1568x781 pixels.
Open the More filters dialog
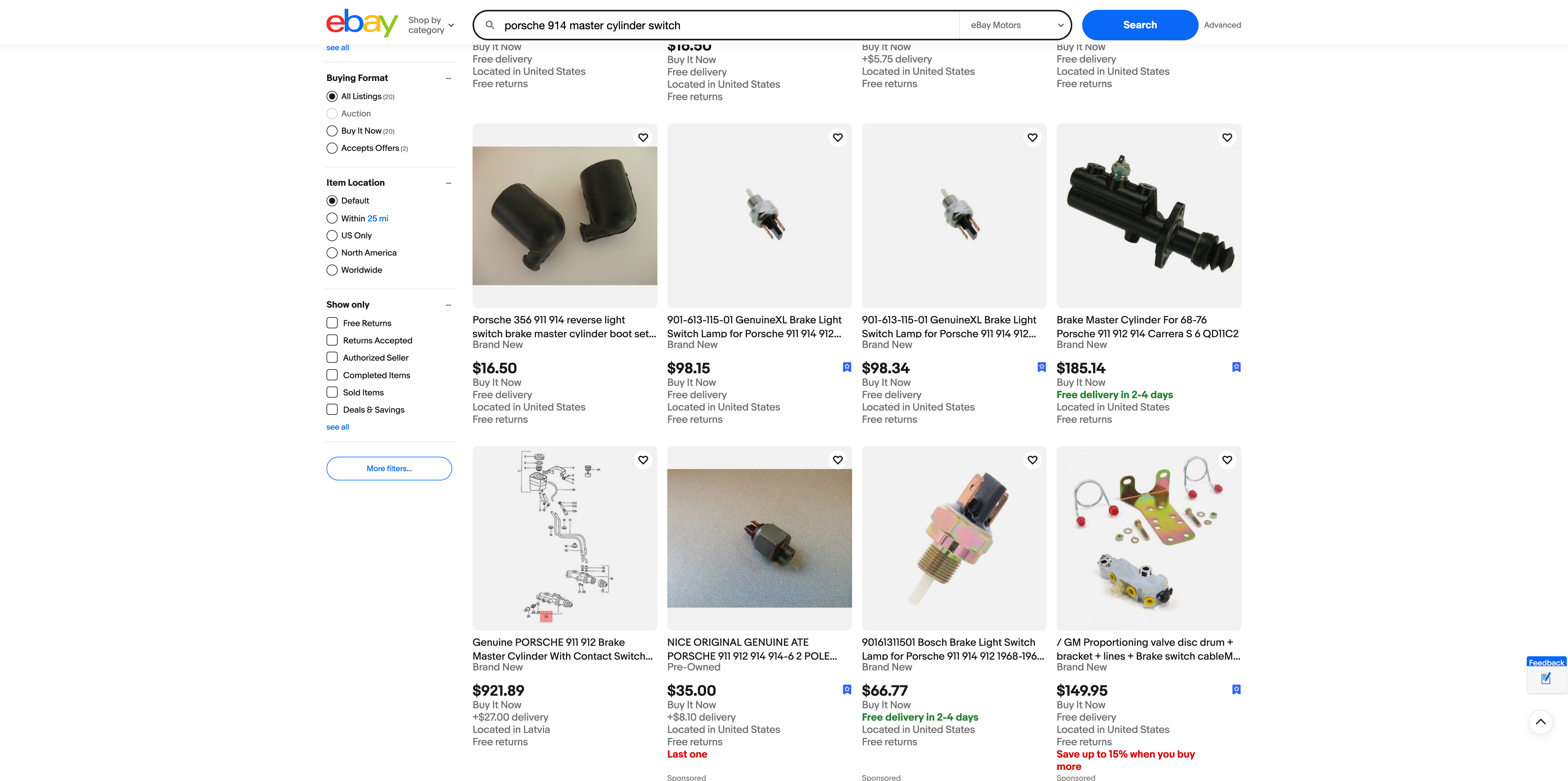[389, 469]
